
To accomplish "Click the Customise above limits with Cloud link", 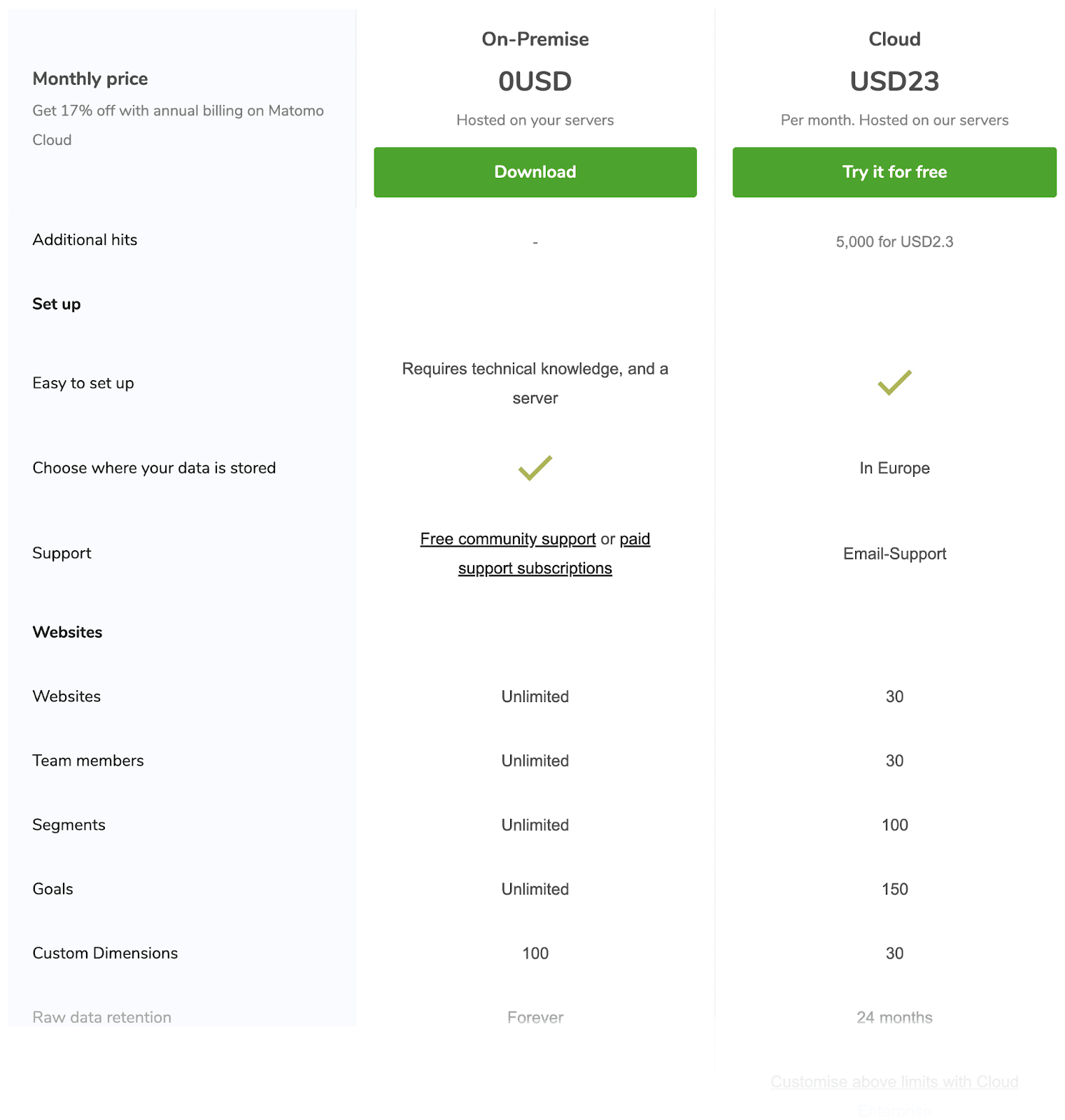I will click(x=894, y=1082).
